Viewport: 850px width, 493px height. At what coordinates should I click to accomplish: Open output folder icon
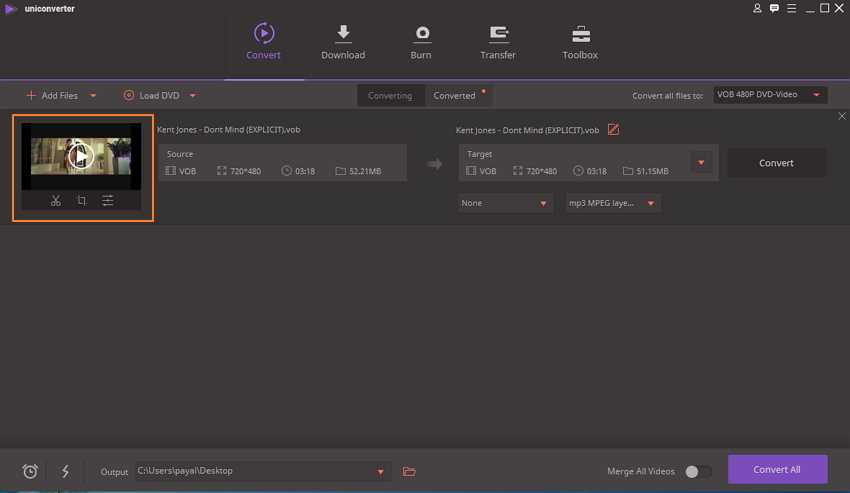409,471
